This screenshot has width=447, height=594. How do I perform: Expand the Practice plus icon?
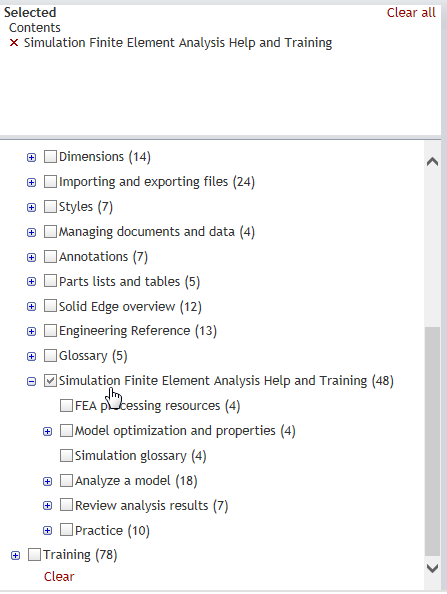[x=47, y=531]
